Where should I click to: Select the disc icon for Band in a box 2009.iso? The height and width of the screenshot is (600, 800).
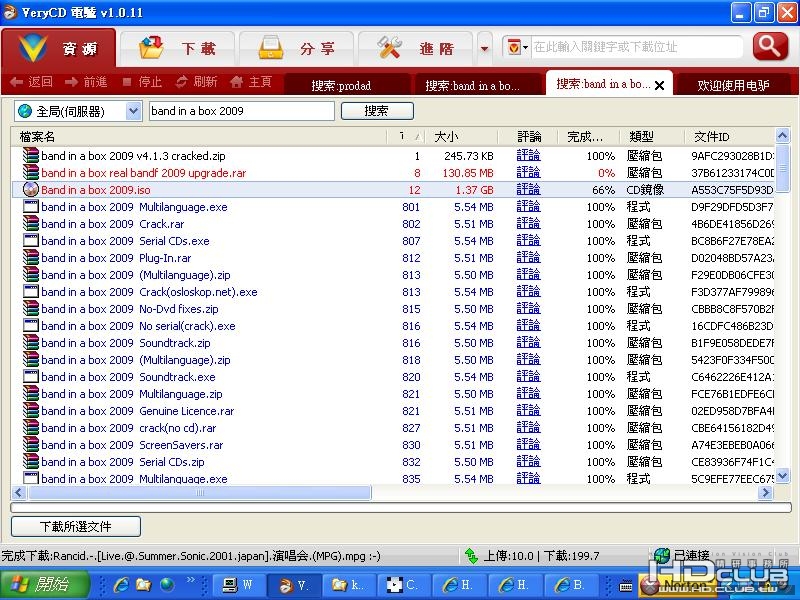tap(31, 189)
